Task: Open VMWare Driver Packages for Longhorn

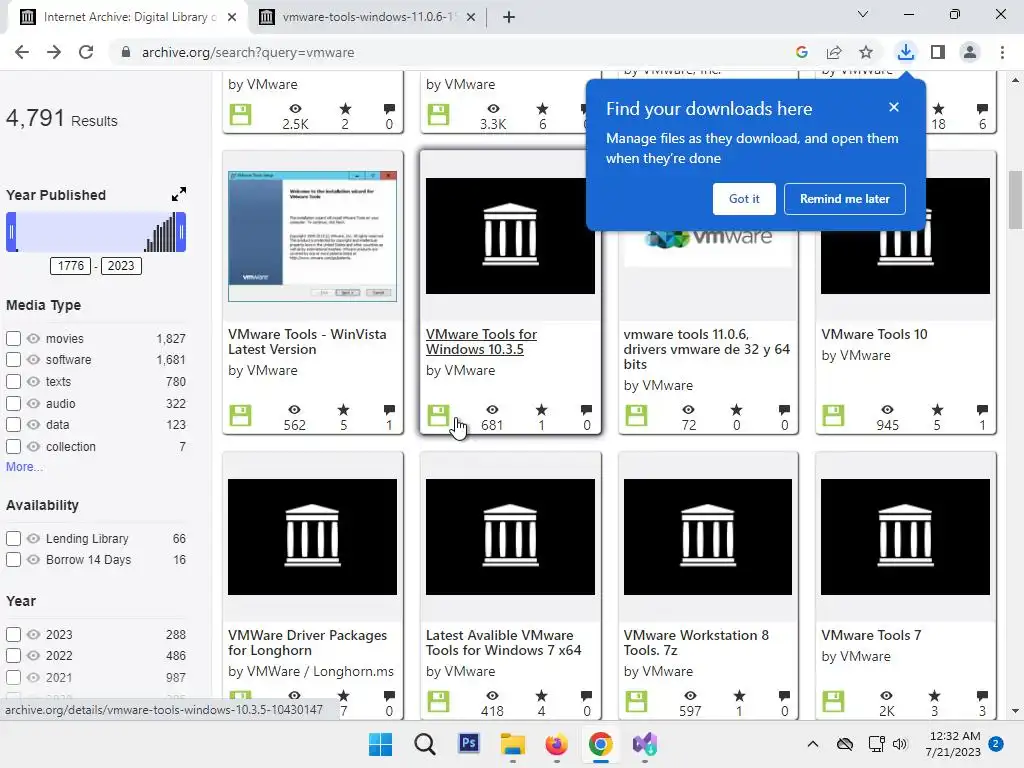Action: [x=307, y=643]
